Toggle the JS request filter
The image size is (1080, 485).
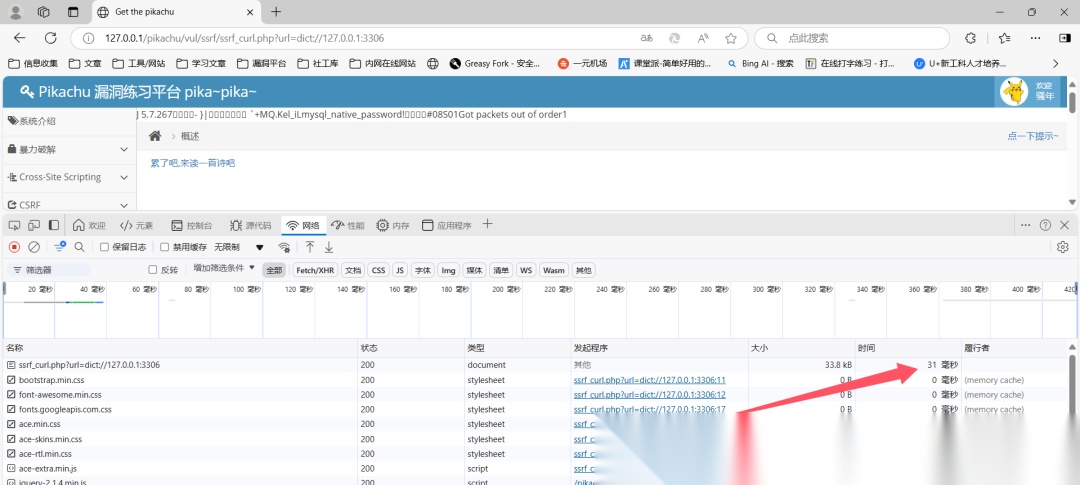[400, 270]
